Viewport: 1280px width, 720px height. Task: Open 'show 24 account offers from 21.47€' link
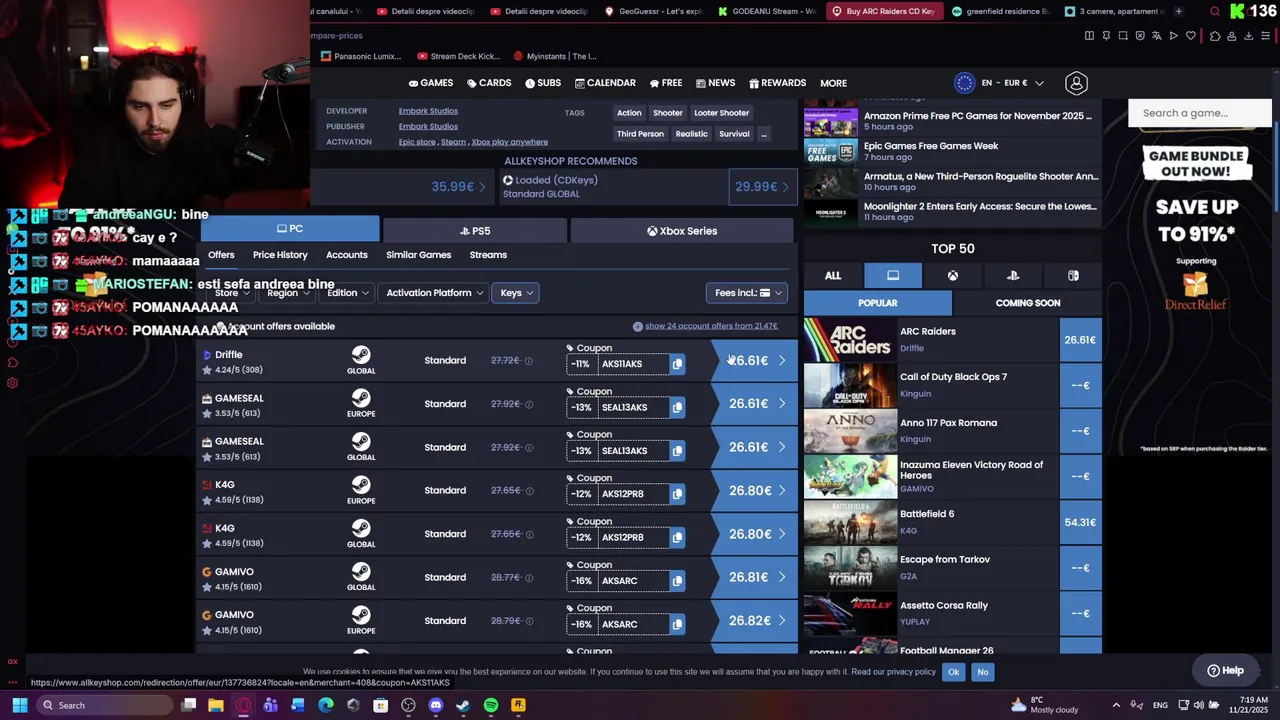pyautogui.click(x=711, y=326)
